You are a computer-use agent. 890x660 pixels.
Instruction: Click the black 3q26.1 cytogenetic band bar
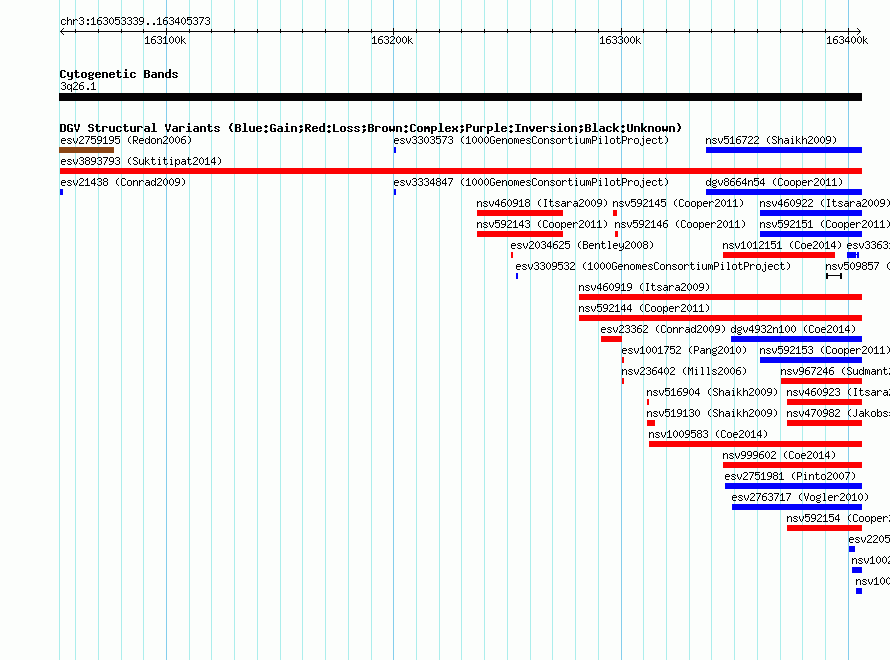[x=460, y=97]
